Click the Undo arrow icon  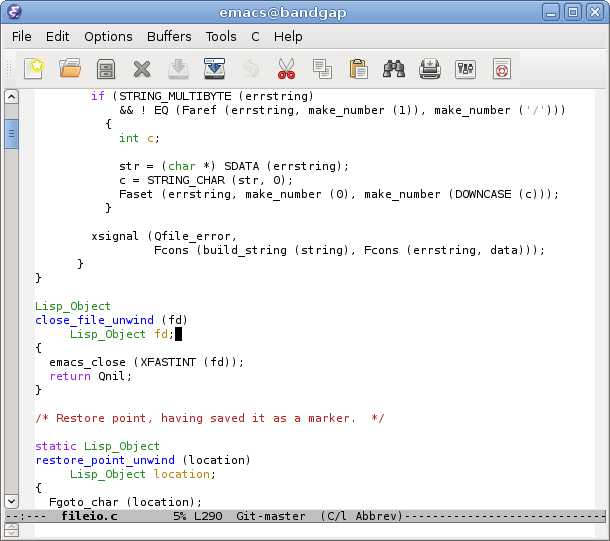tap(251, 69)
